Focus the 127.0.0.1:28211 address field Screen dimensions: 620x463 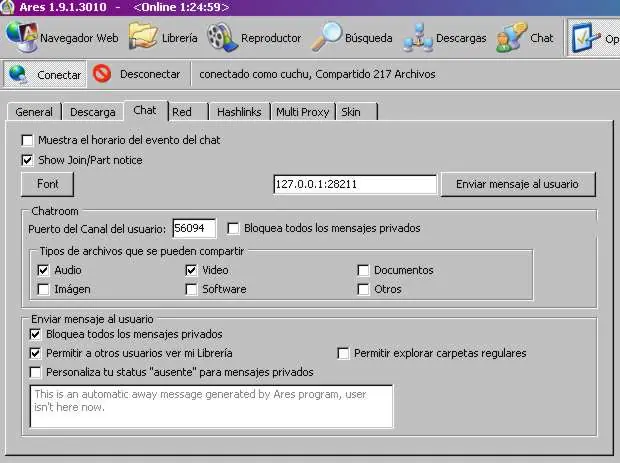pyautogui.click(x=355, y=184)
